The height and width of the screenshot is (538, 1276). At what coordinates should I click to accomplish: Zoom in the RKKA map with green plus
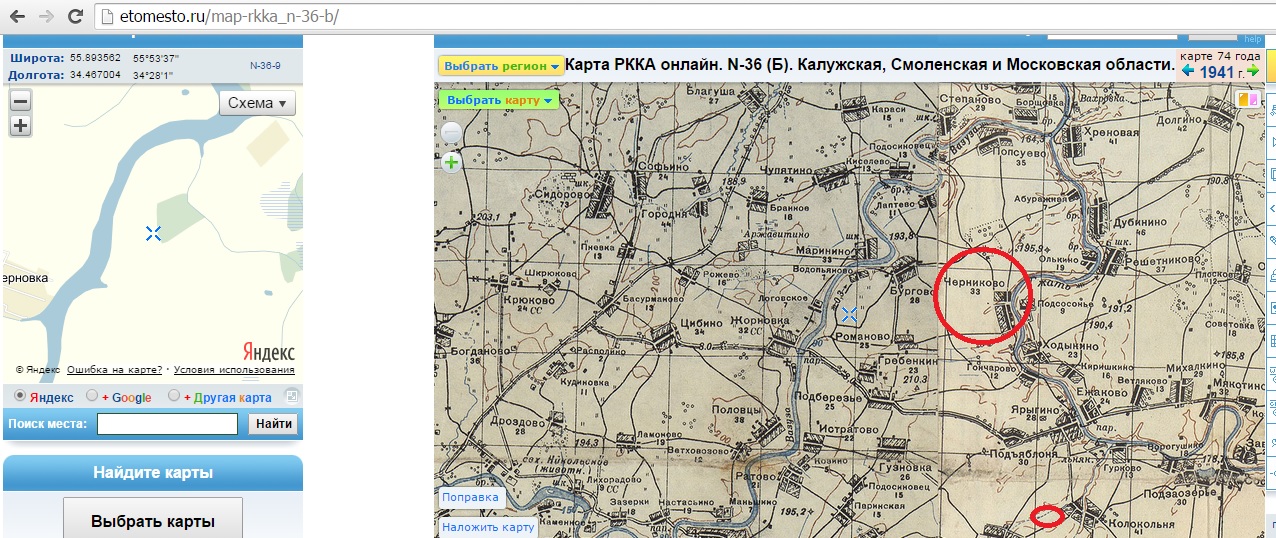[452, 162]
